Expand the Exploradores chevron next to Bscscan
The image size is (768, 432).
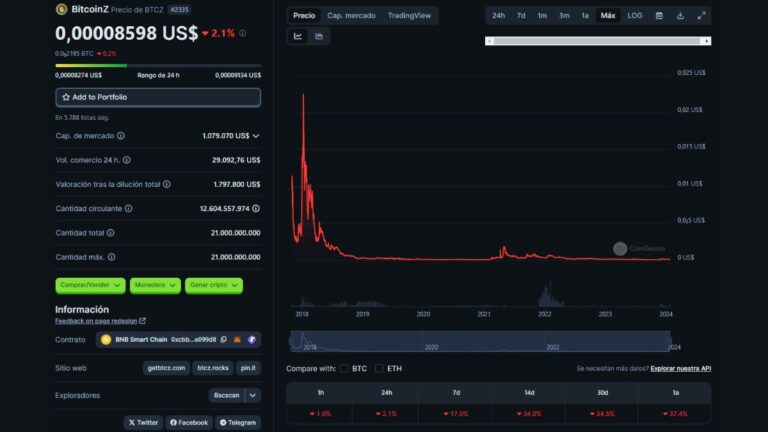coord(253,395)
